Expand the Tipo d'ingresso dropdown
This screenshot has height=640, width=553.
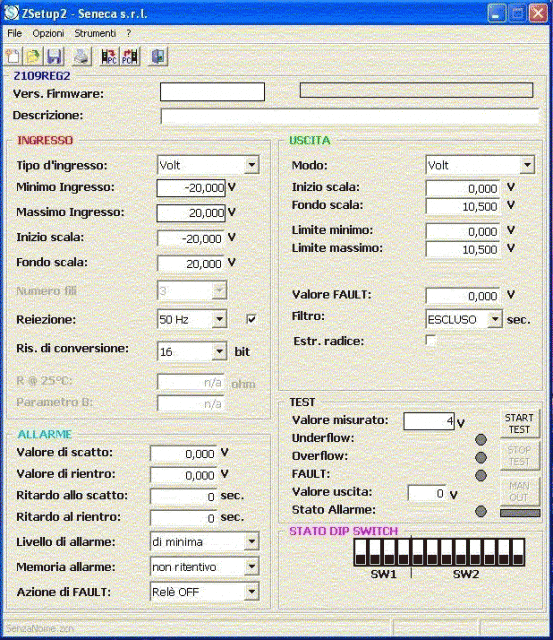point(252,165)
